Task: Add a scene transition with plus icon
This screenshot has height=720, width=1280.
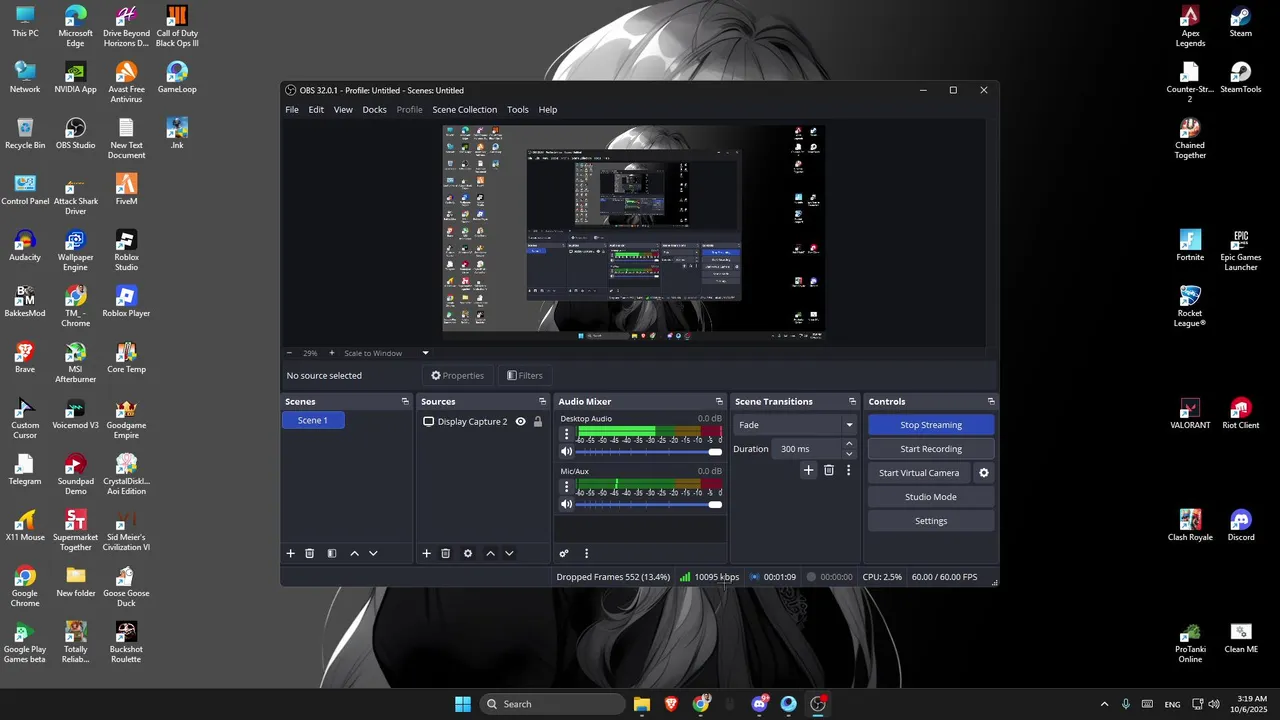Action: click(x=809, y=470)
